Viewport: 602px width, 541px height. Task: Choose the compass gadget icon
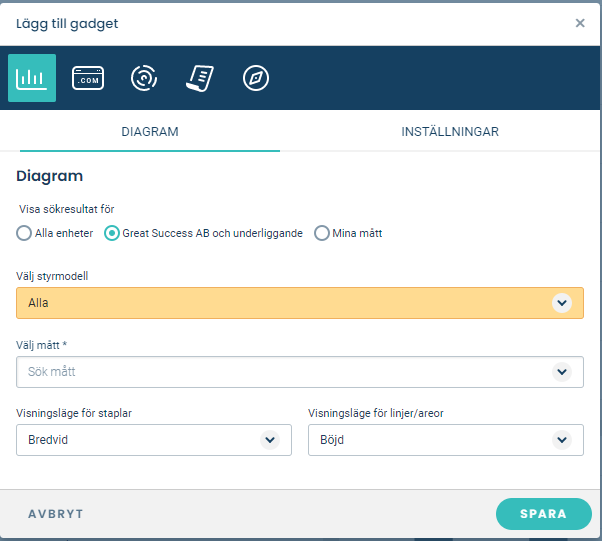pos(256,78)
